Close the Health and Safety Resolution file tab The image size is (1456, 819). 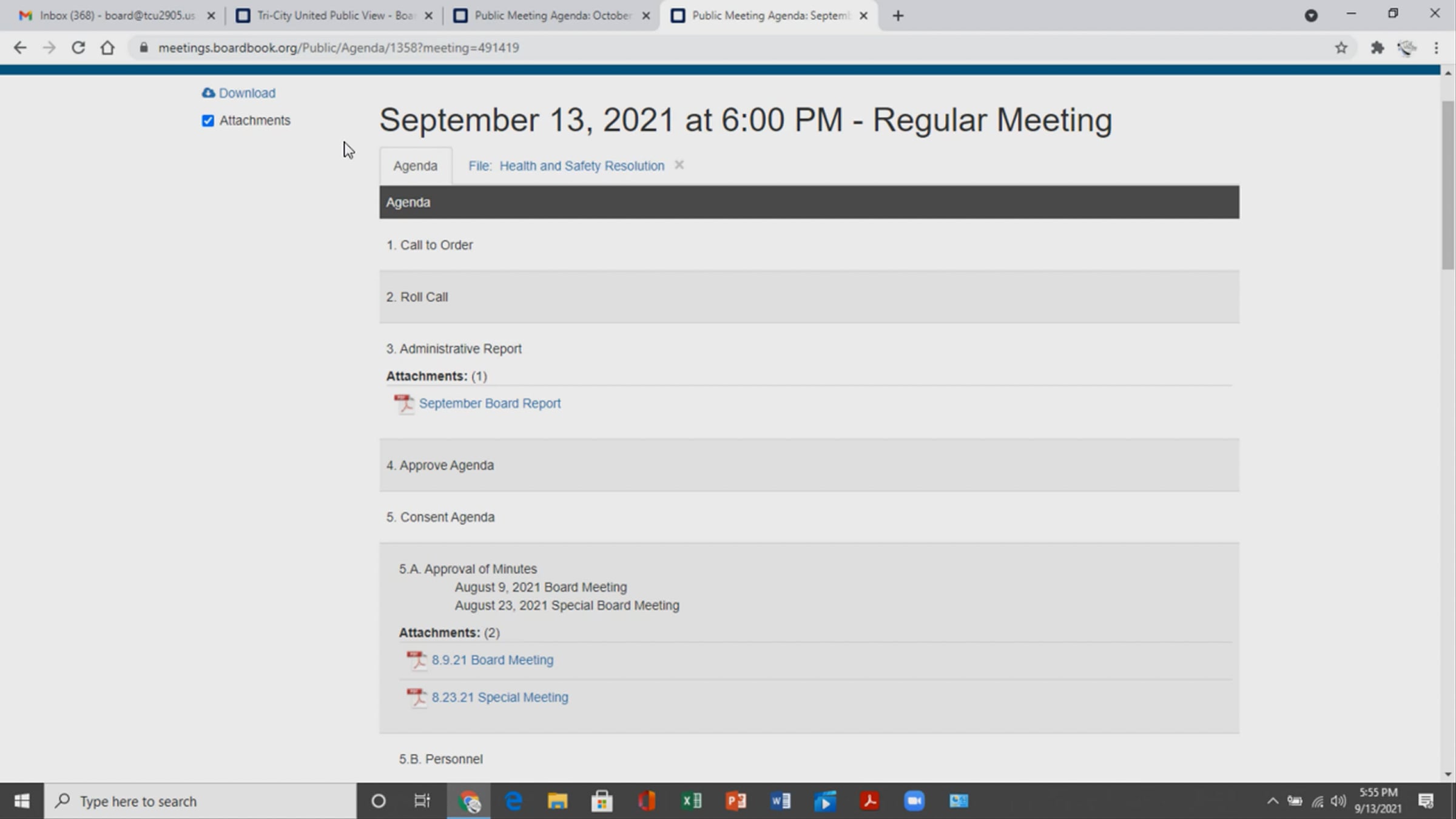[x=679, y=165]
